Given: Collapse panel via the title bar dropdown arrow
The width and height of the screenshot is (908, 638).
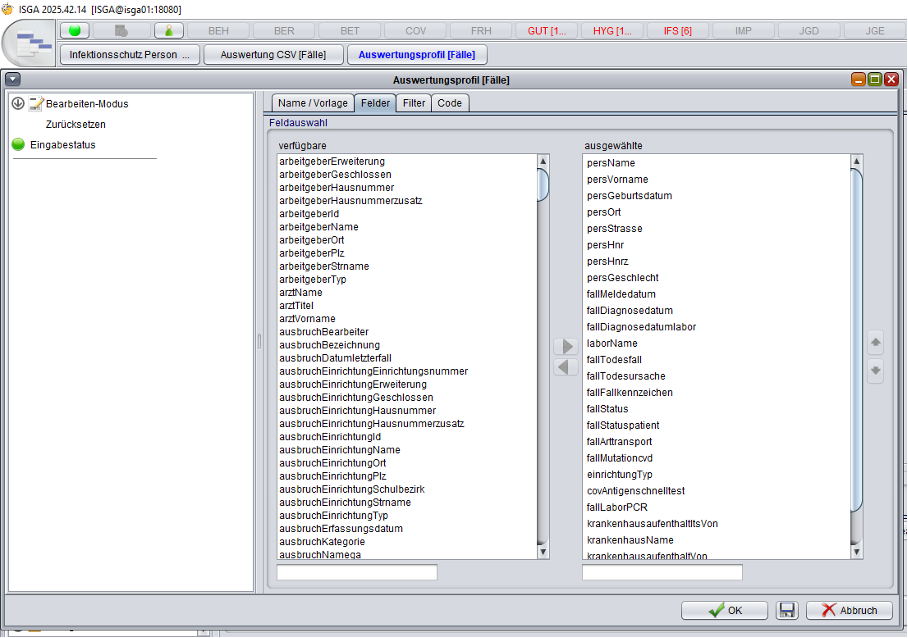Looking at the screenshot, I should (x=12, y=79).
